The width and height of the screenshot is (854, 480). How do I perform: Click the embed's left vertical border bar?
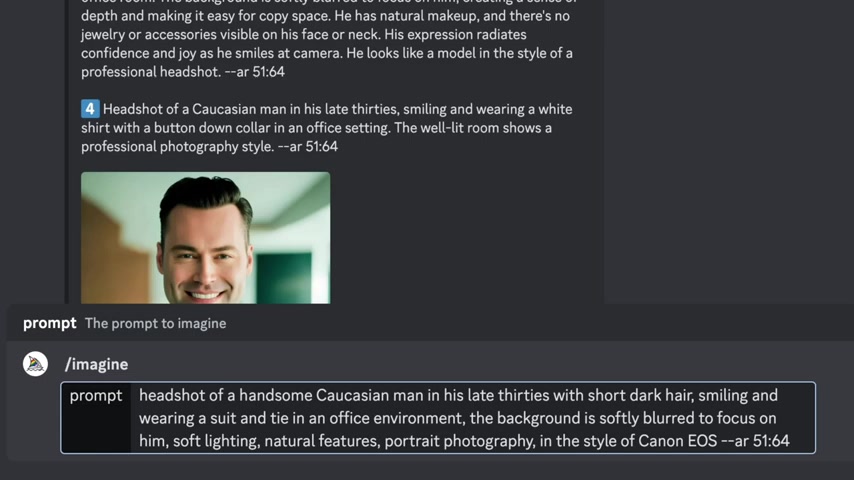point(66,151)
